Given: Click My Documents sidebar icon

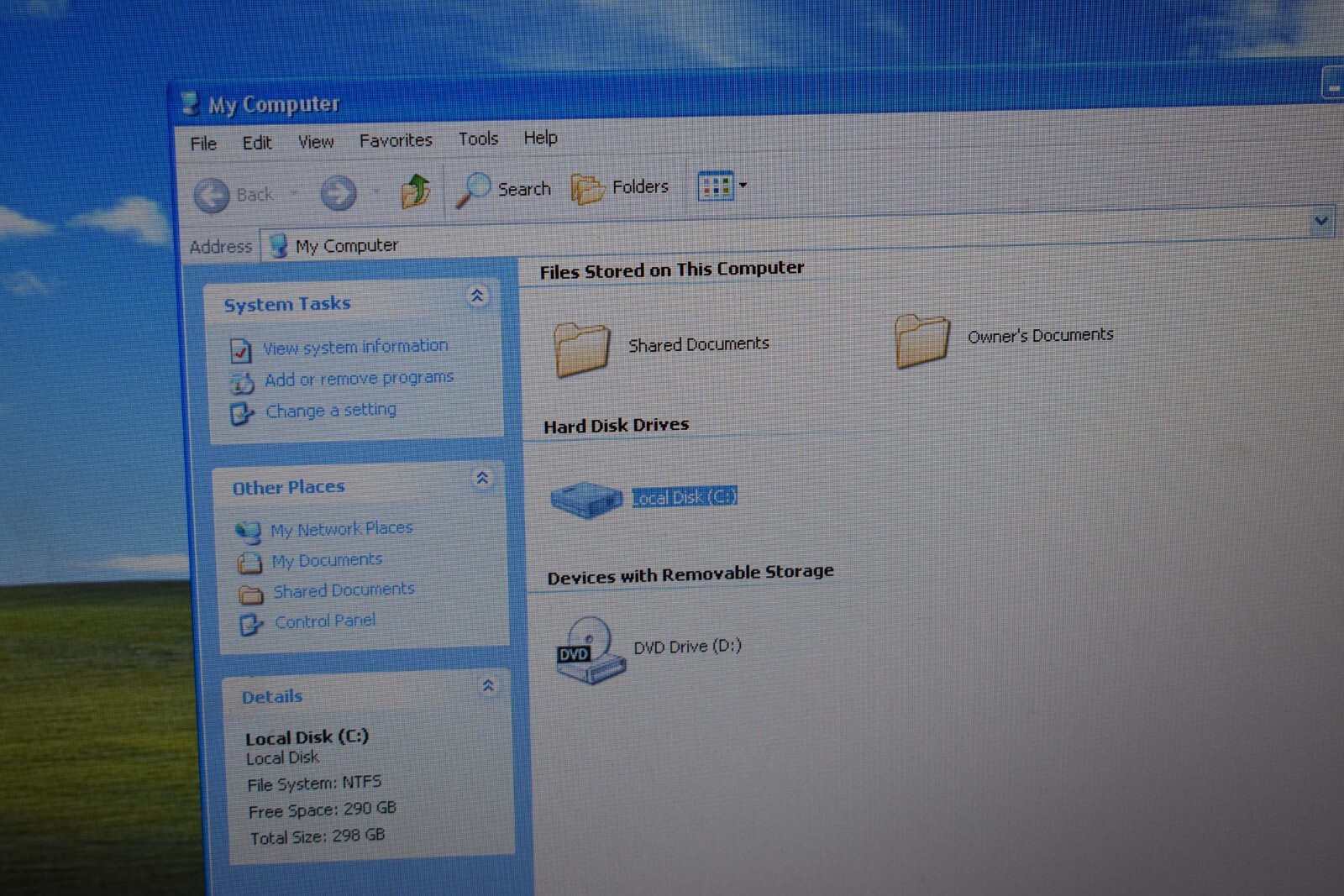Looking at the screenshot, I should pyautogui.click(x=249, y=563).
